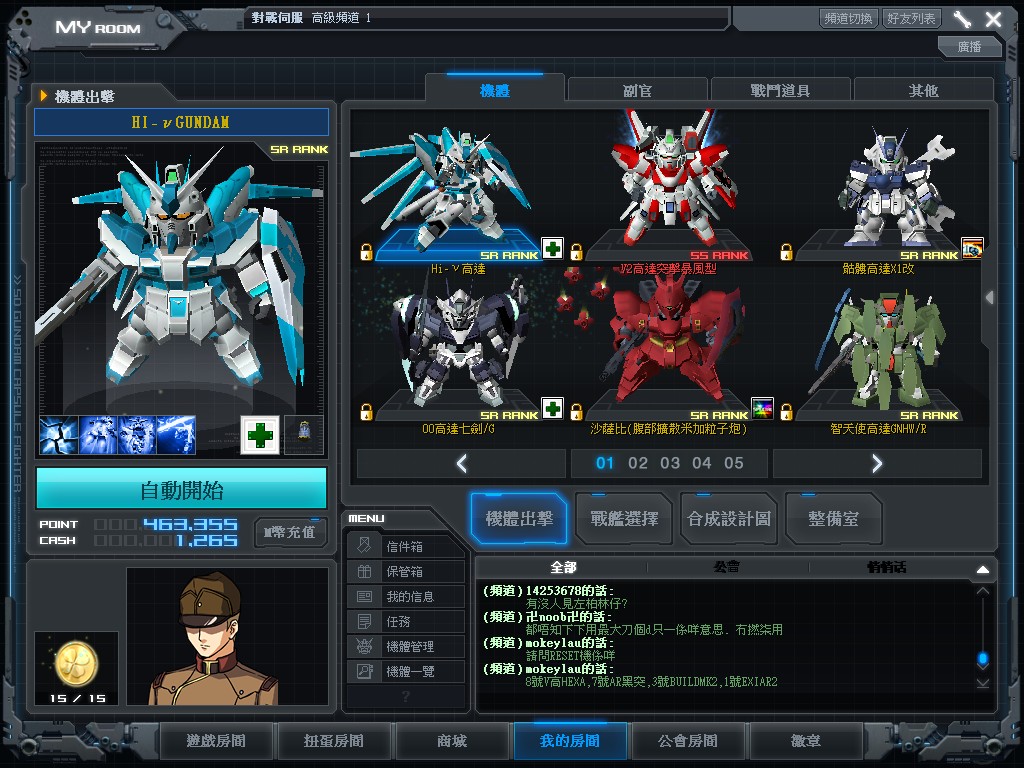Click the third skill icon under Hi-ν Gundam
The image size is (1024, 768).
137,435
